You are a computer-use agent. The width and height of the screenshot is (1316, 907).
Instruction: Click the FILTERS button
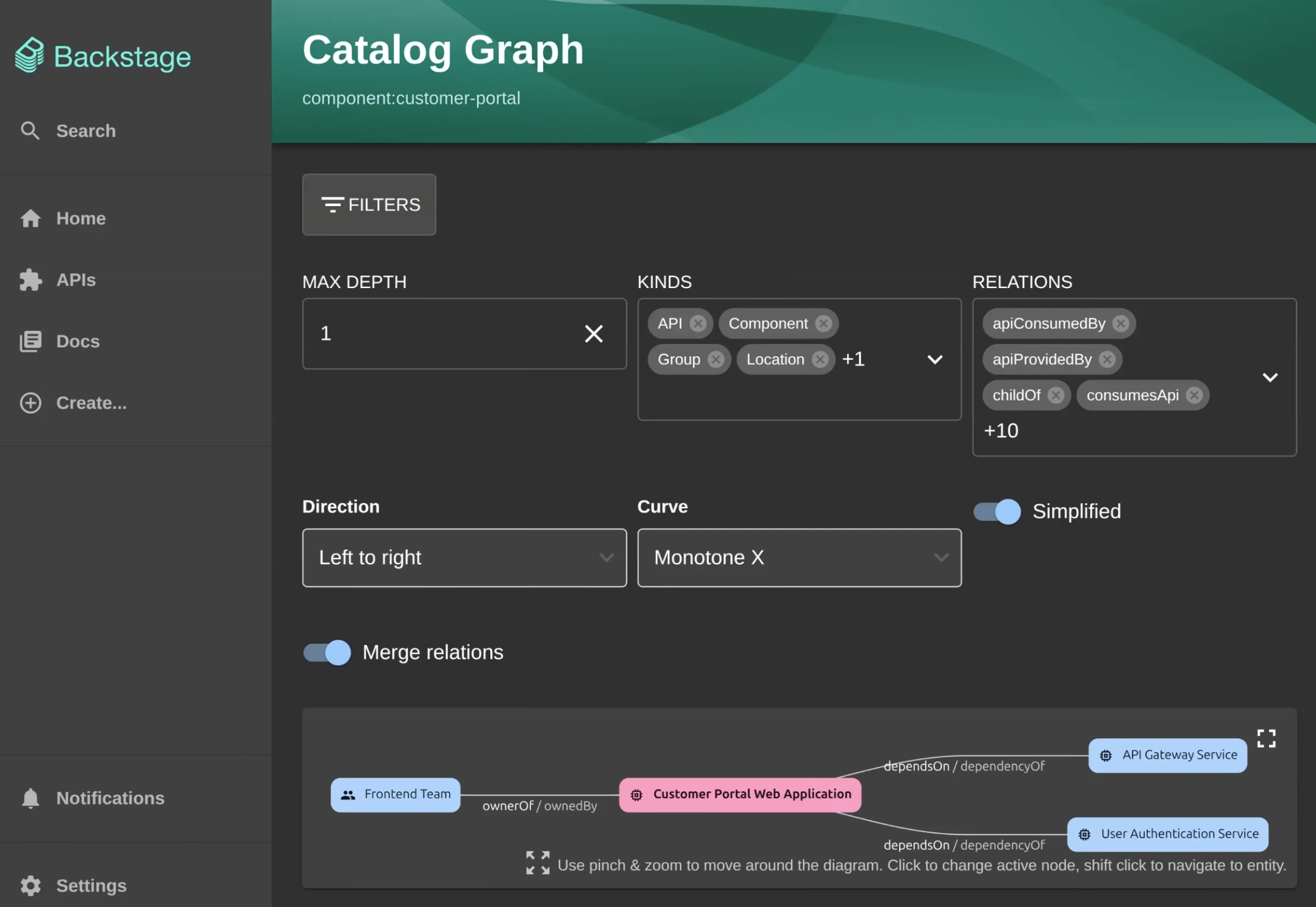click(x=368, y=204)
